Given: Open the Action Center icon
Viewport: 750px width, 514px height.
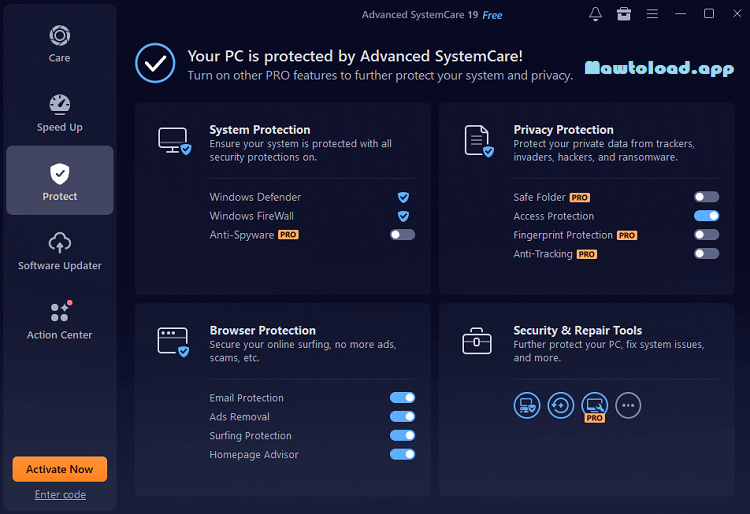Looking at the screenshot, I should (x=61, y=311).
